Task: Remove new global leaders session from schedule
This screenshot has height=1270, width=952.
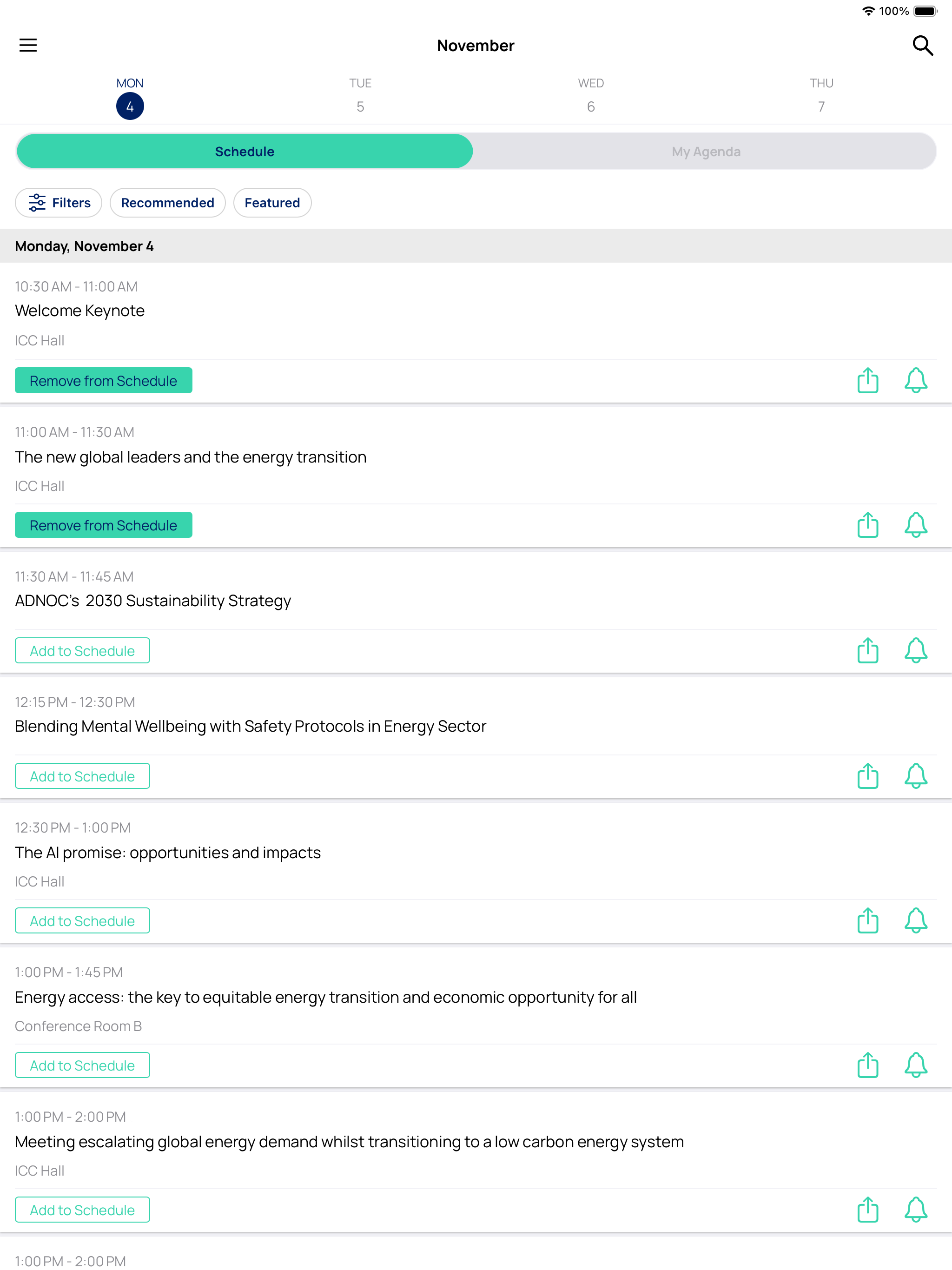Action: pyautogui.click(x=103, y=525)
